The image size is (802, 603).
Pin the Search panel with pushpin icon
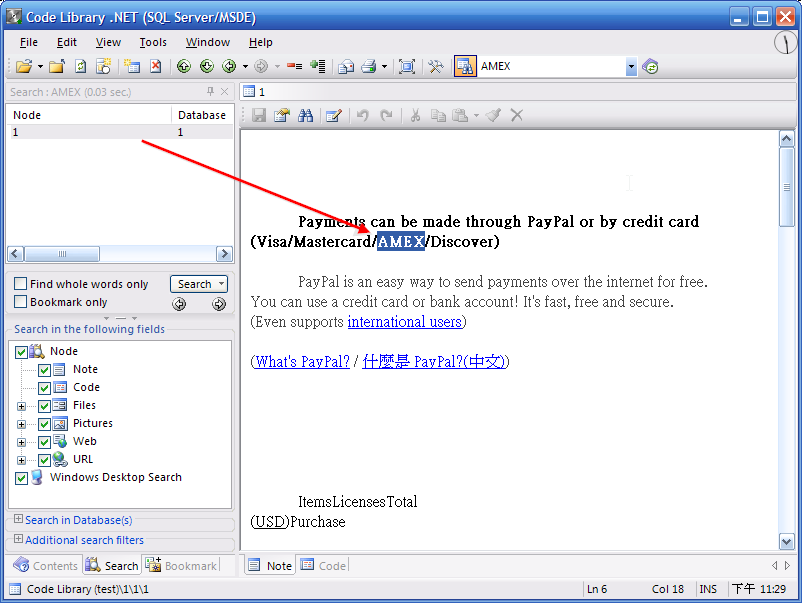pos(210,92)
